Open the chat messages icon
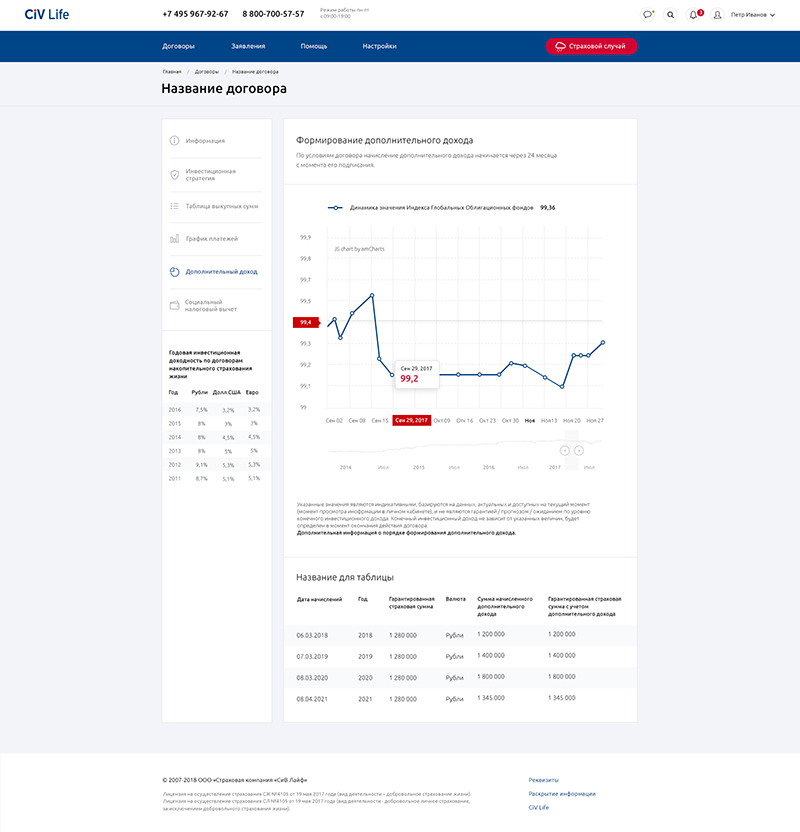 pyautogui.click(x=648, y=15)
